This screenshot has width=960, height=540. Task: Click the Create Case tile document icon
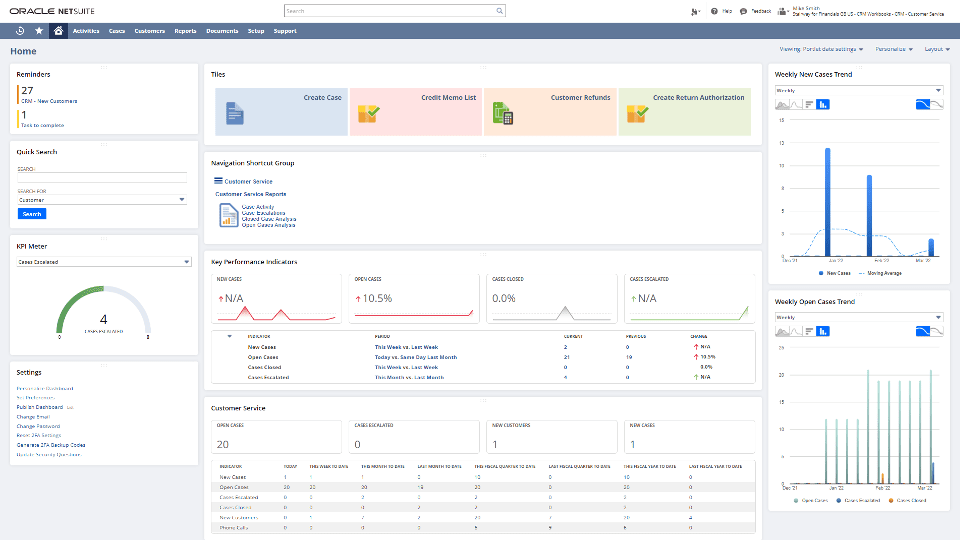pos(234,113)
